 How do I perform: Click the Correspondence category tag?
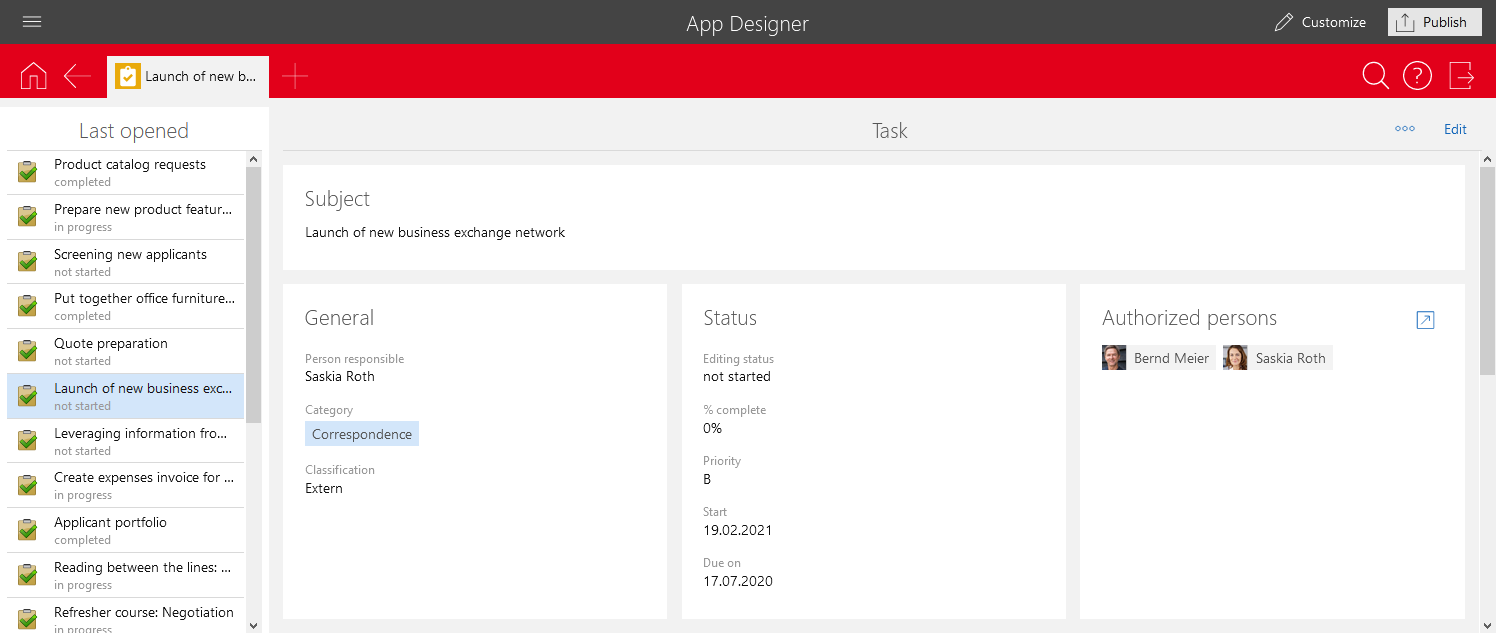tap(361, 434)
